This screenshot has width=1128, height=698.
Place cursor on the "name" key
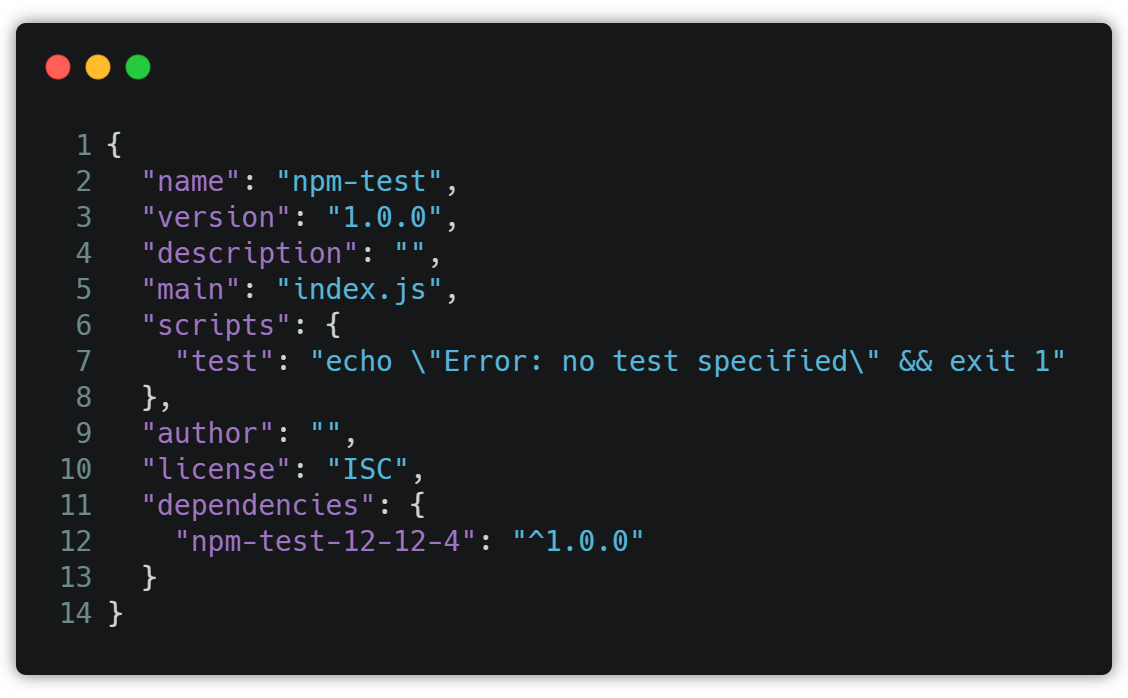tap(191, 181)
